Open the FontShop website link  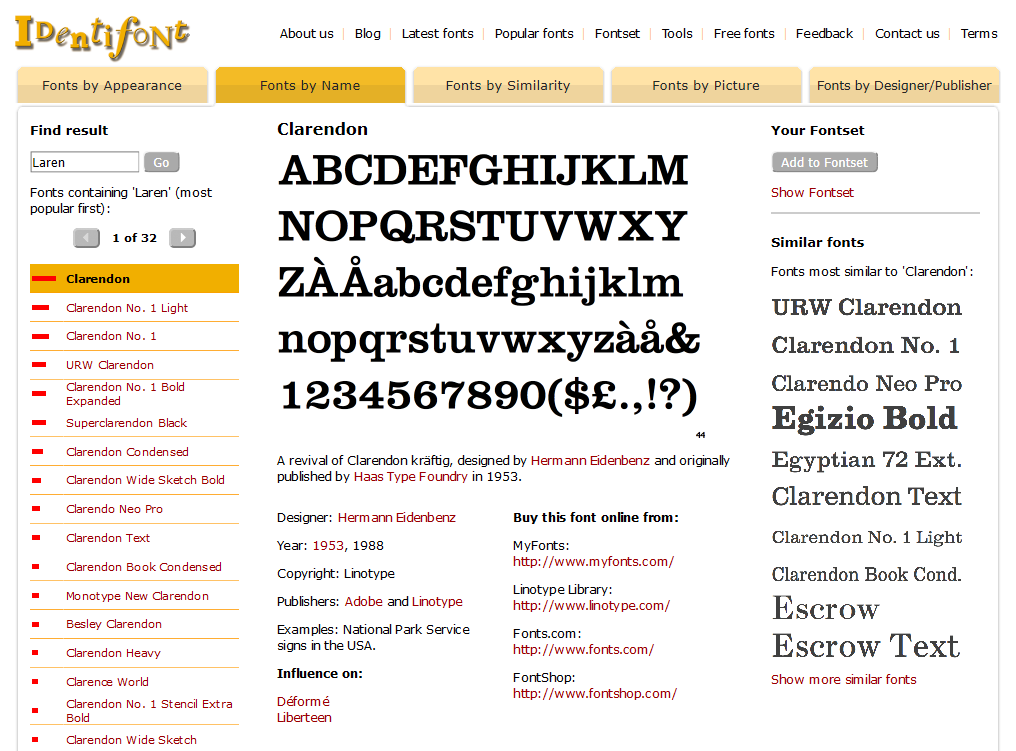point(595,693)
